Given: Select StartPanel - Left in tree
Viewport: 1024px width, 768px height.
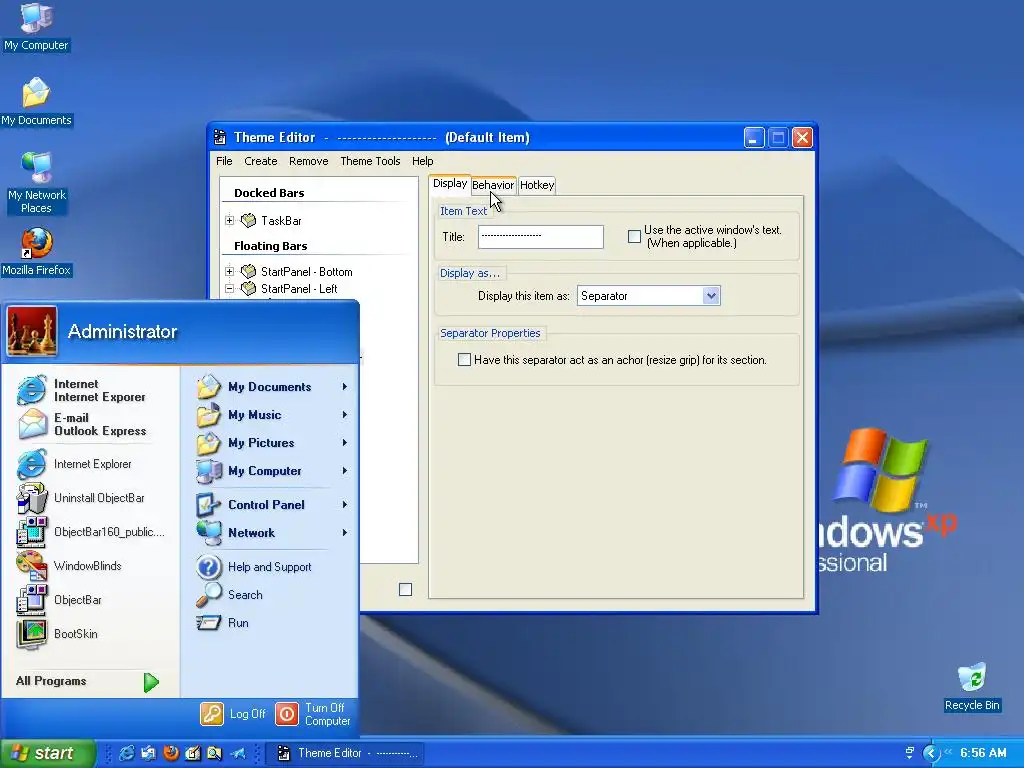Looking at the screenshot, I should pos(299,289).
